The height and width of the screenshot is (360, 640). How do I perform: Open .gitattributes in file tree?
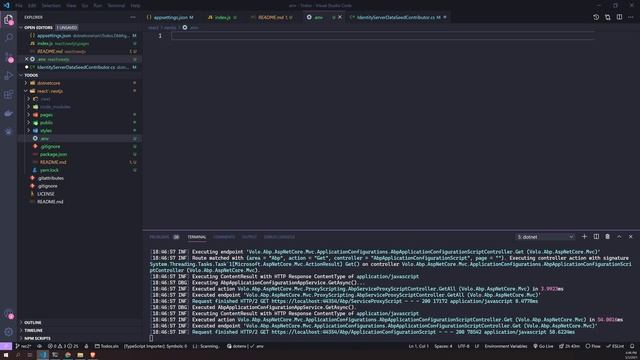click(x=50, y=178)
